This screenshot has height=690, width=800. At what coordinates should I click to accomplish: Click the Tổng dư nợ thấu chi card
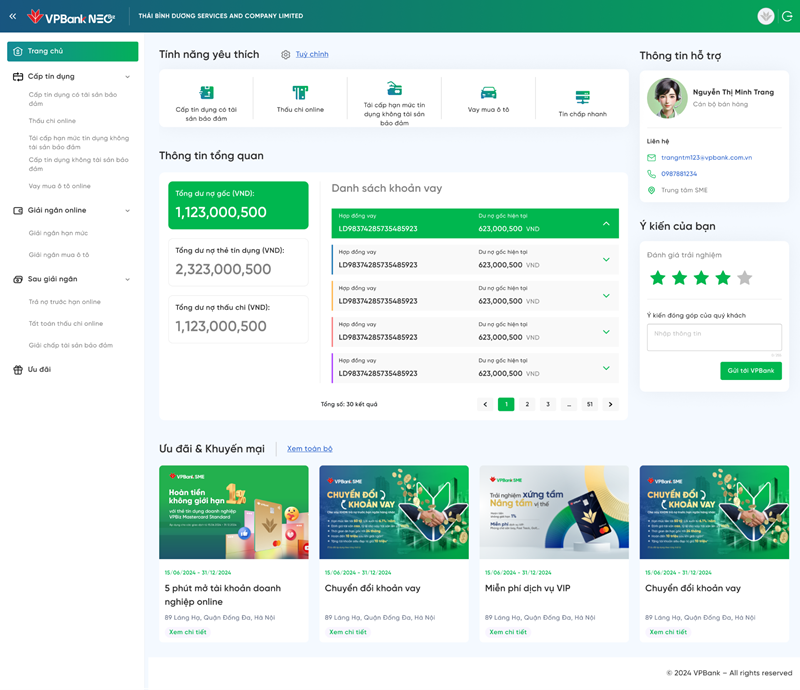[x=238, y=319]
